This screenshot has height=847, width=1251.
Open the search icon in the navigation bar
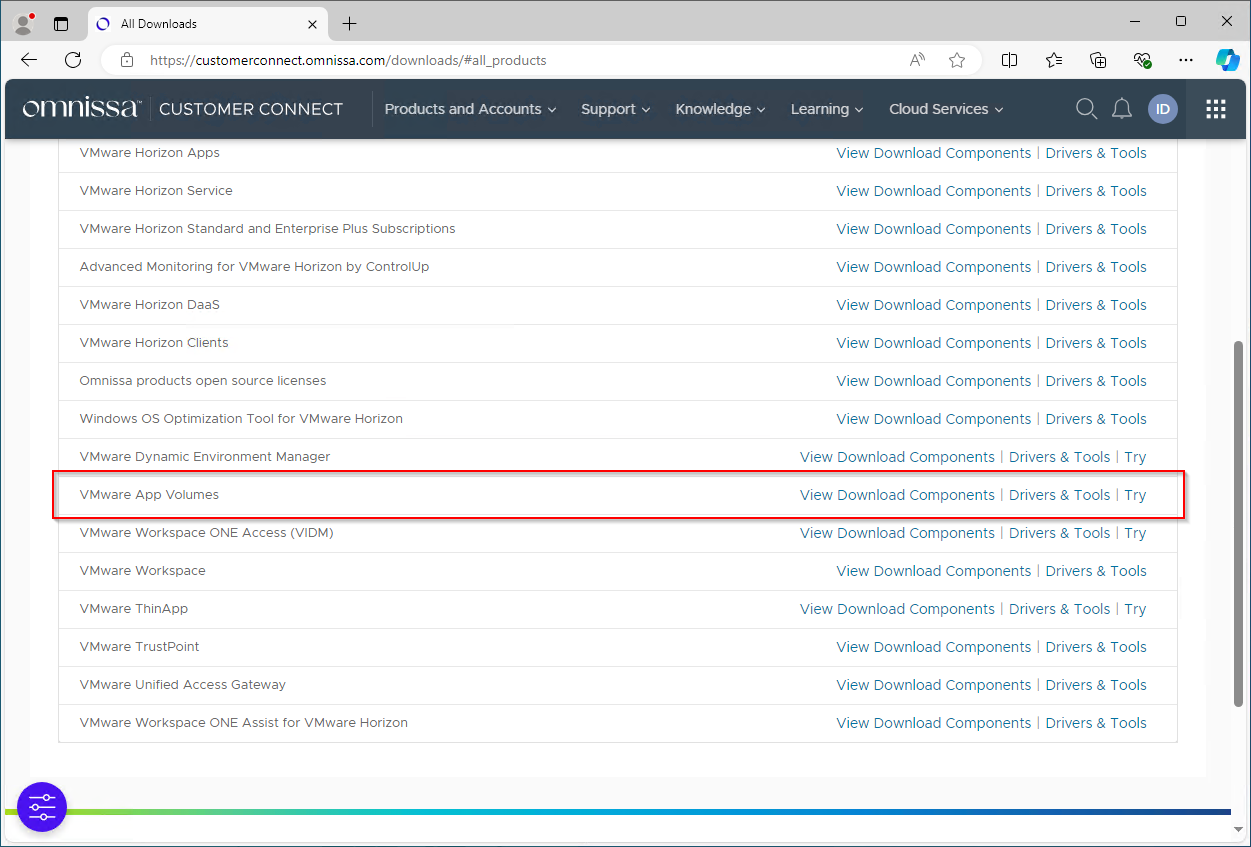click(x=1086, y=109)
